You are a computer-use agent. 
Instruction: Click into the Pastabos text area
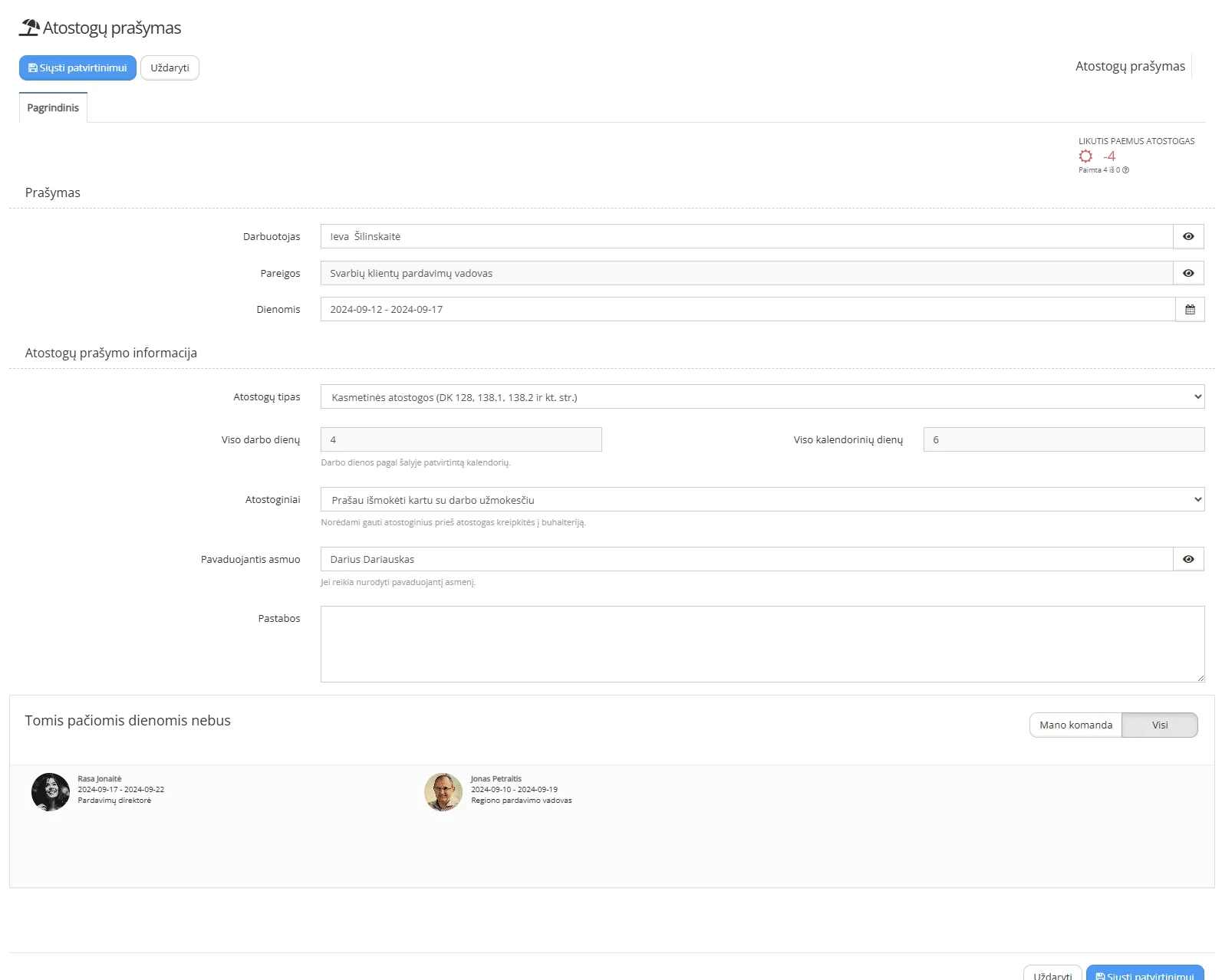tap(762, 644)
